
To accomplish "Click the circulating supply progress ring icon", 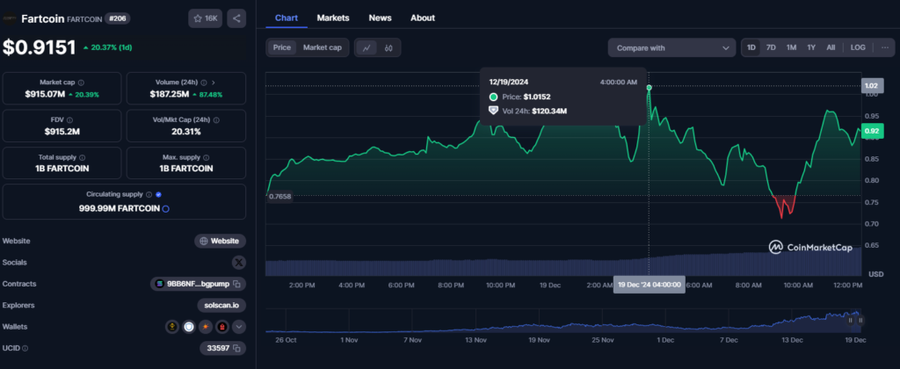I will pyautogui.click(x=166, y=209).
